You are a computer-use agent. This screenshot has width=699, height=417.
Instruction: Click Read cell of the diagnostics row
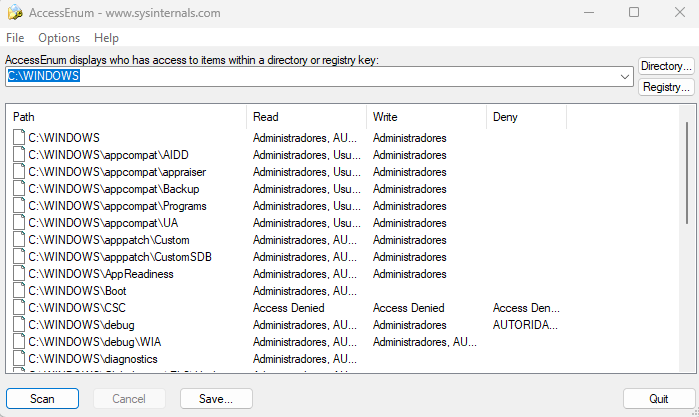[x=305, y=359]
